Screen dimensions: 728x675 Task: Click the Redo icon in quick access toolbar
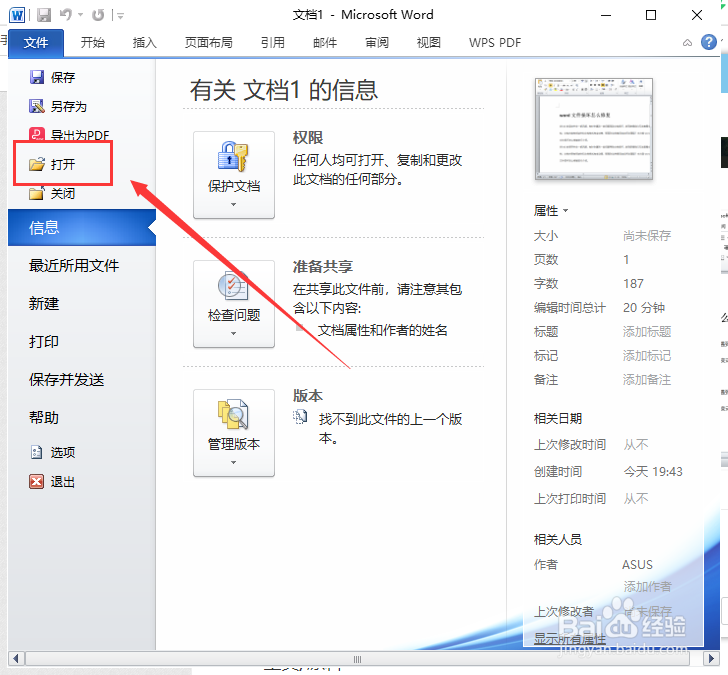tap(98, 15)
